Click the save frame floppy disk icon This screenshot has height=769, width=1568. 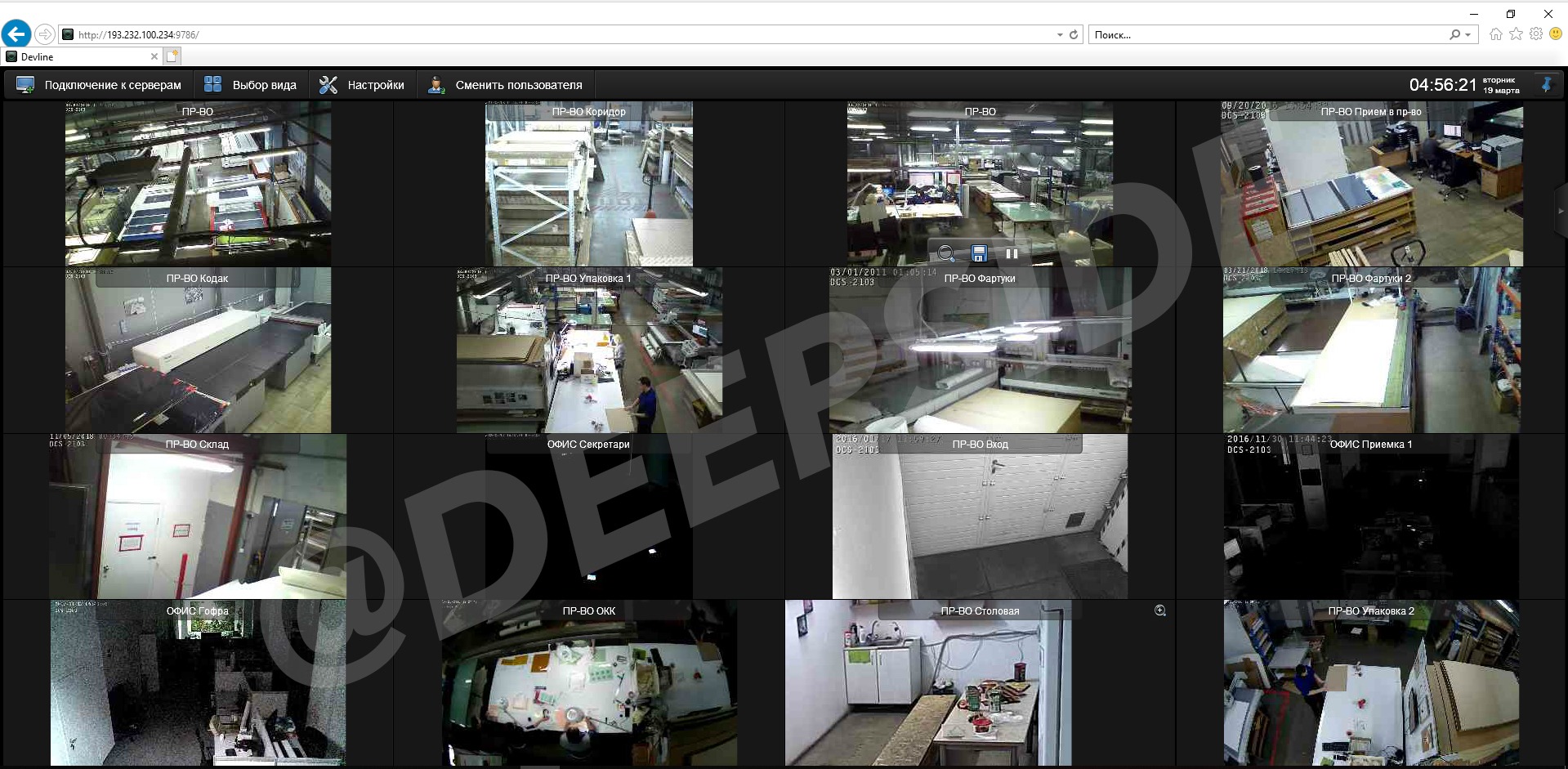pyautogui.click(x=979, y=253)
